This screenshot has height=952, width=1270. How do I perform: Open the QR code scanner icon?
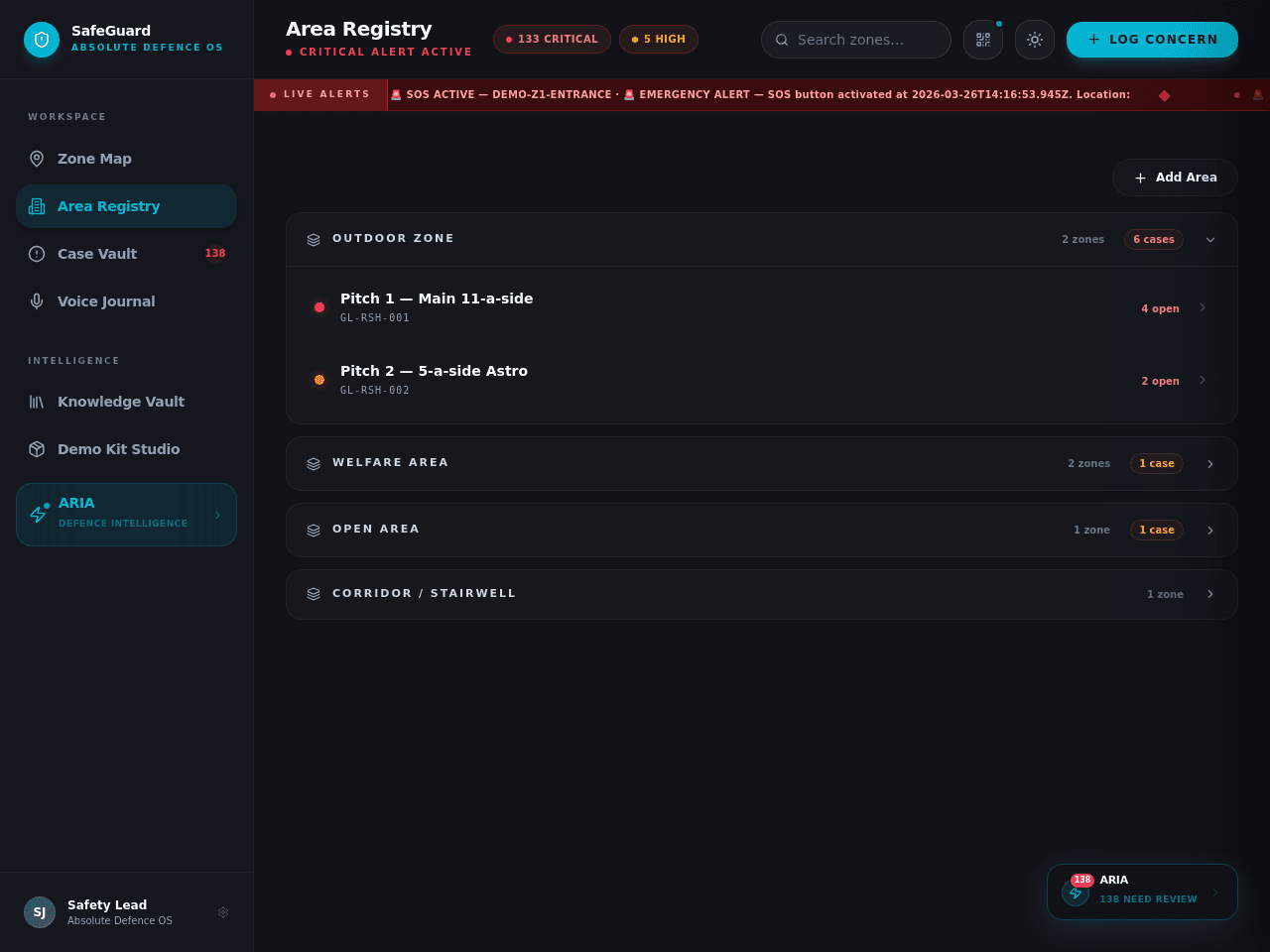click(983, 40)
